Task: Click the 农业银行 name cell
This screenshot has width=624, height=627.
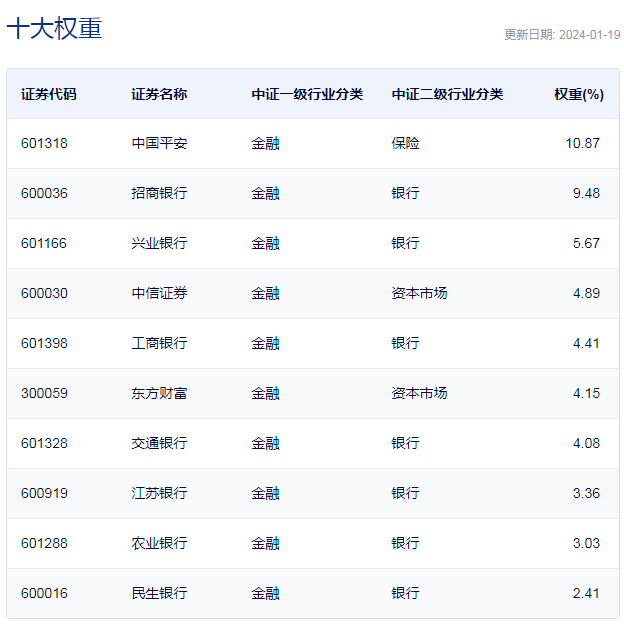Action: 159,543
